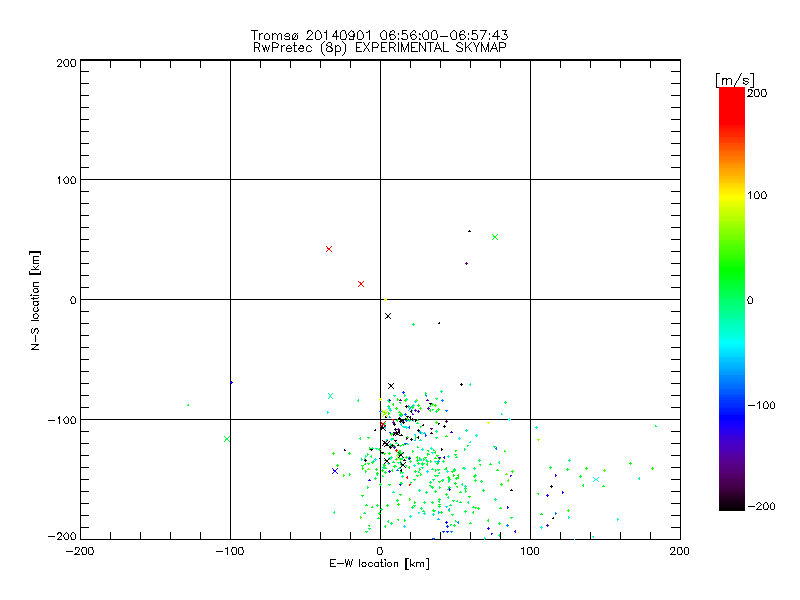Viewport: 800px width, 600px height.
Task: Click the red X marker nearest the plot center
Action: pyautogui.click(x=361, y=284)
